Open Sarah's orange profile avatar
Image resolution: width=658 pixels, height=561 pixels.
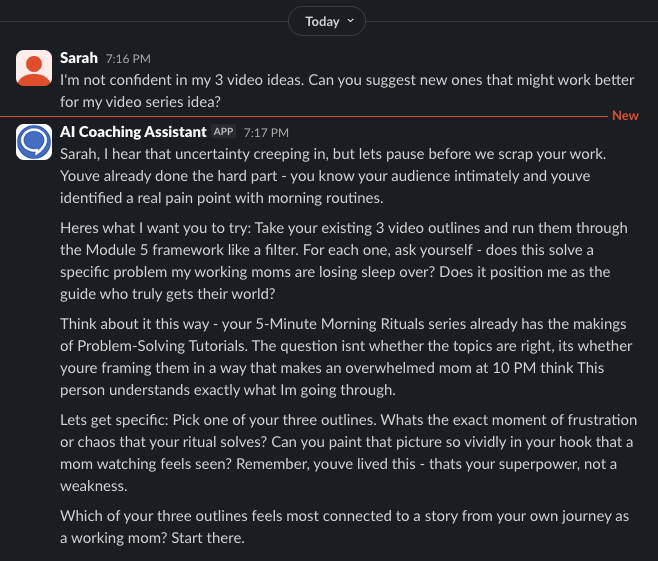tap(34, 68)
